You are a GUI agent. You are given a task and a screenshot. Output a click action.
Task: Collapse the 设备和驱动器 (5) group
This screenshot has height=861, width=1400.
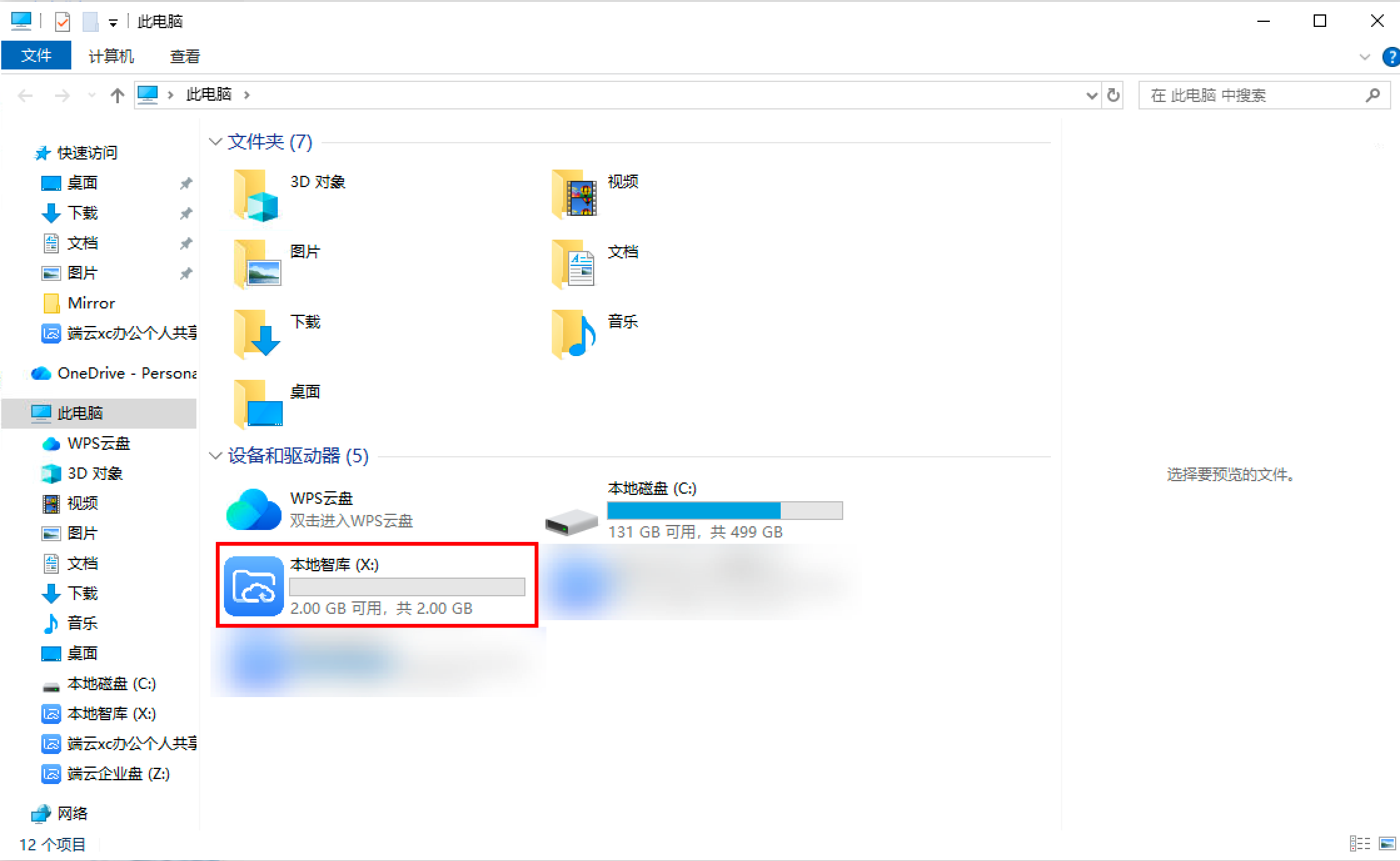coord(215,456)
